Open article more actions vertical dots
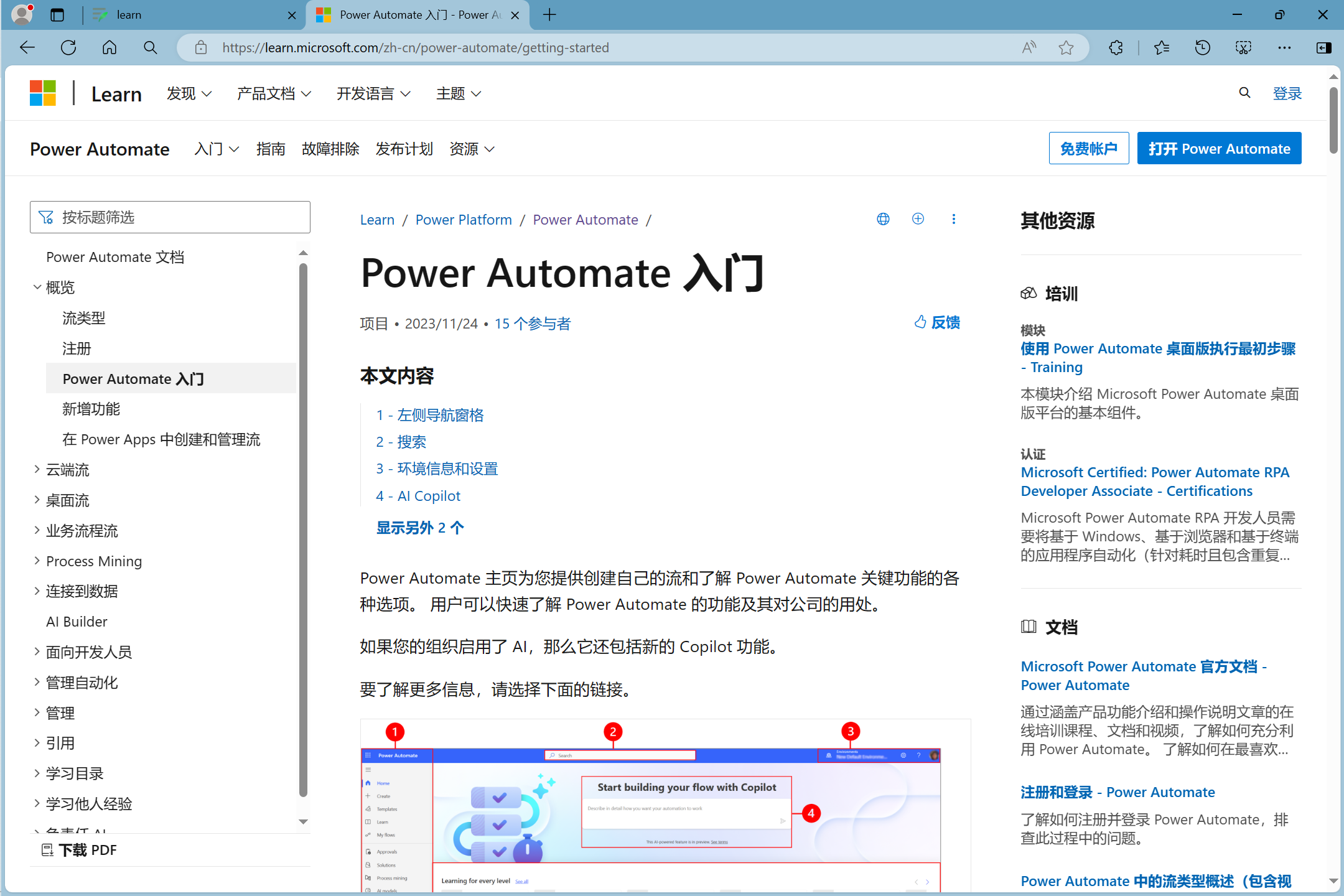The image size is (1344, 896). [953, 219]
